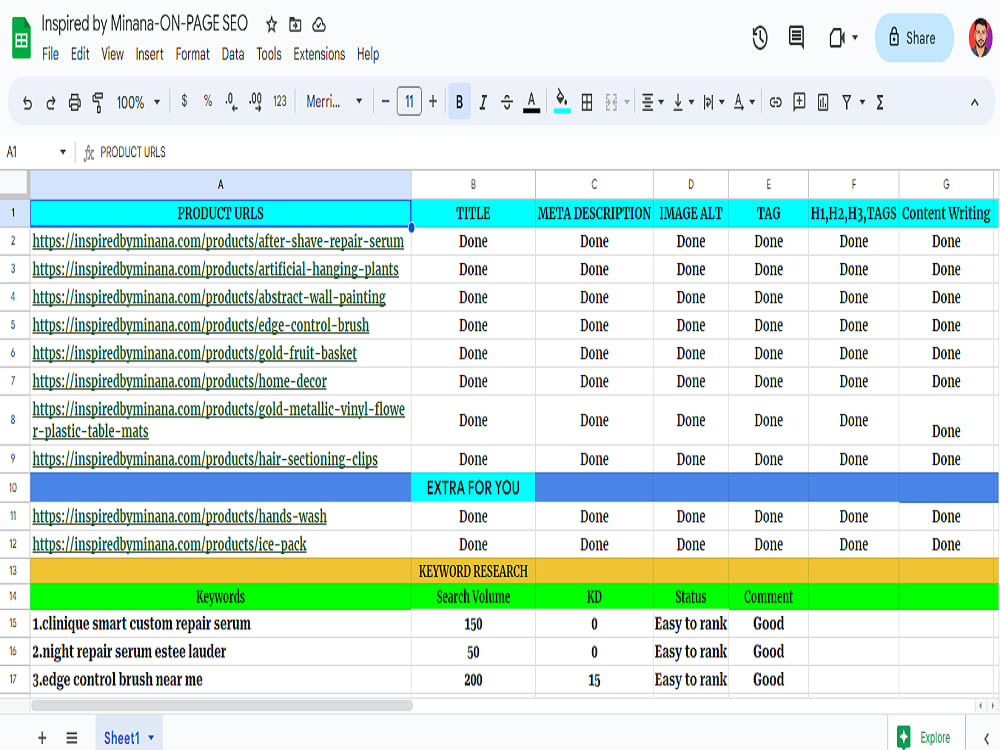Open the zoom 100% dropdown
This screenshot has width=1000, height=750.
(138, 102)
